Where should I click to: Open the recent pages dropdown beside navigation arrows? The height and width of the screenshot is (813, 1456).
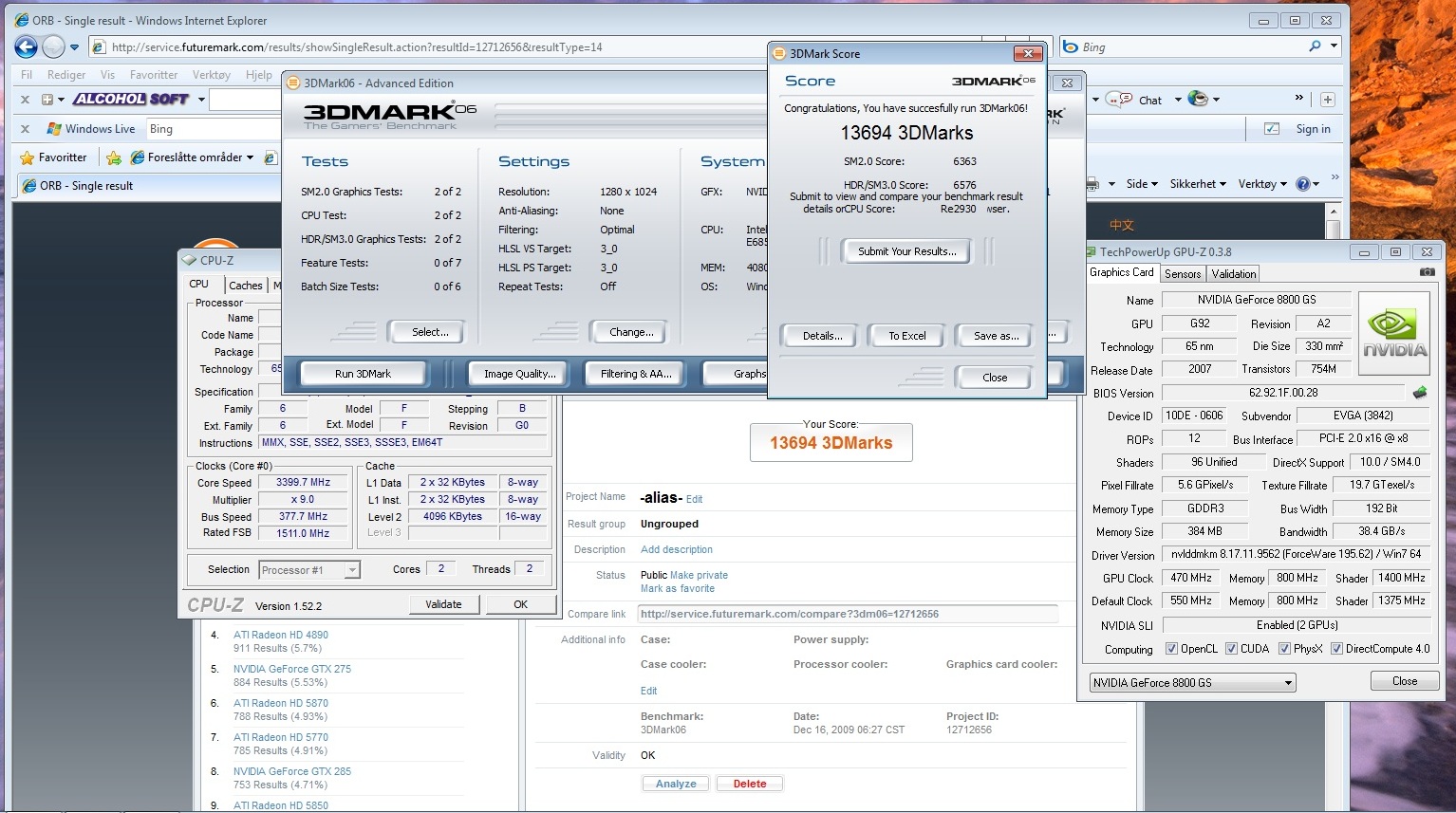pos(75,47)
